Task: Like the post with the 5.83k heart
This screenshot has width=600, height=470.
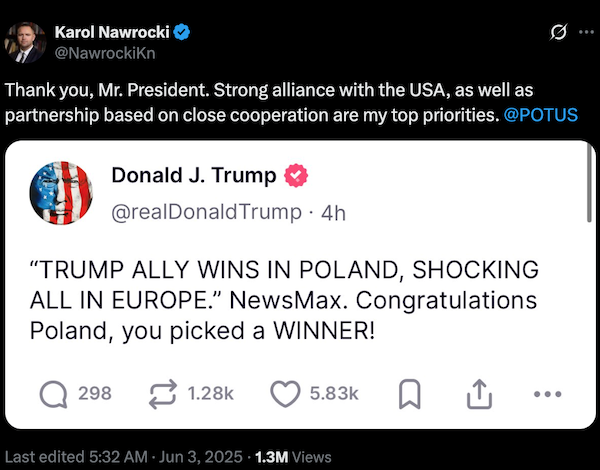Action: [286, 393]
